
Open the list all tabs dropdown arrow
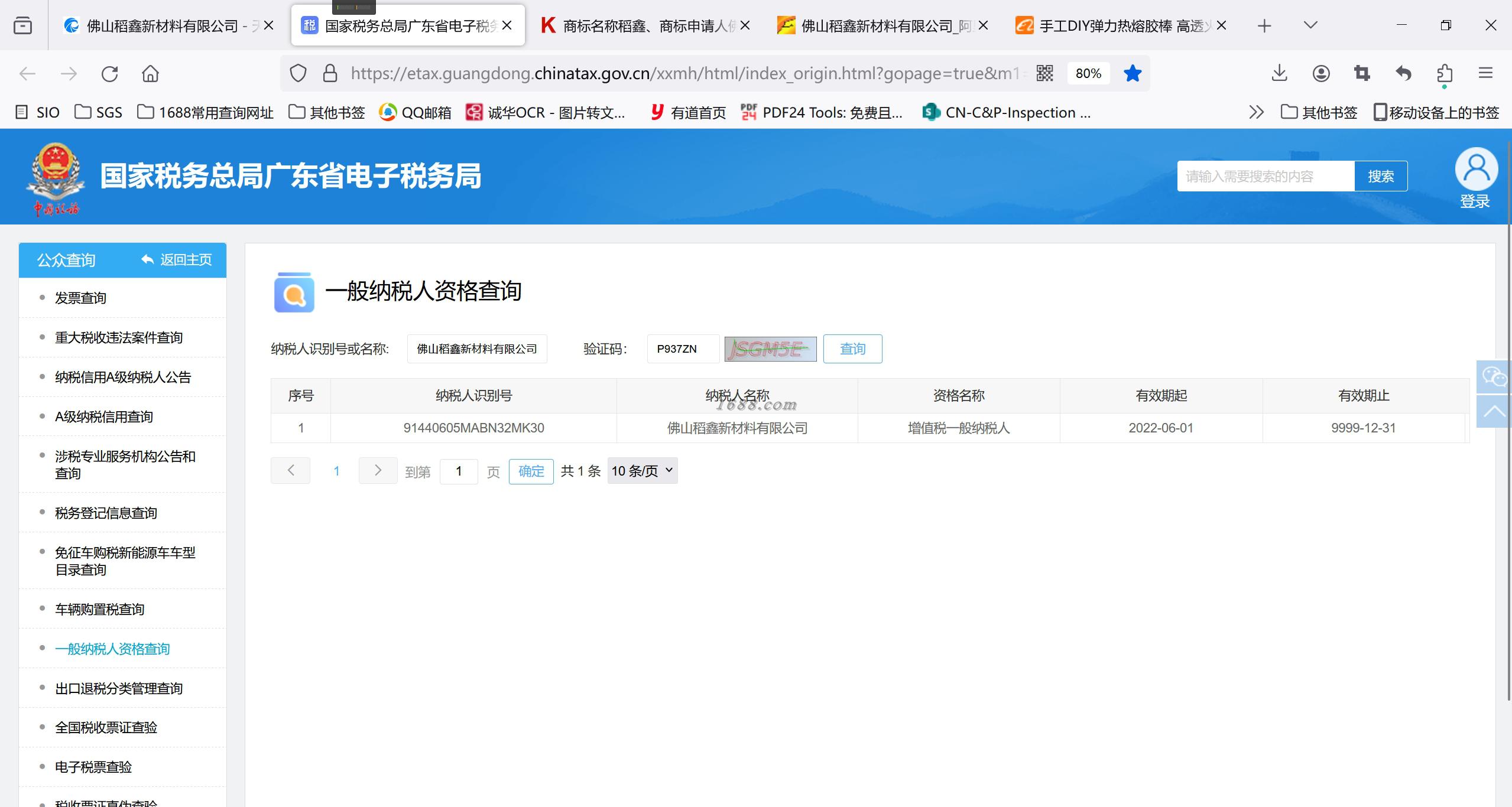pos(1310,25)
